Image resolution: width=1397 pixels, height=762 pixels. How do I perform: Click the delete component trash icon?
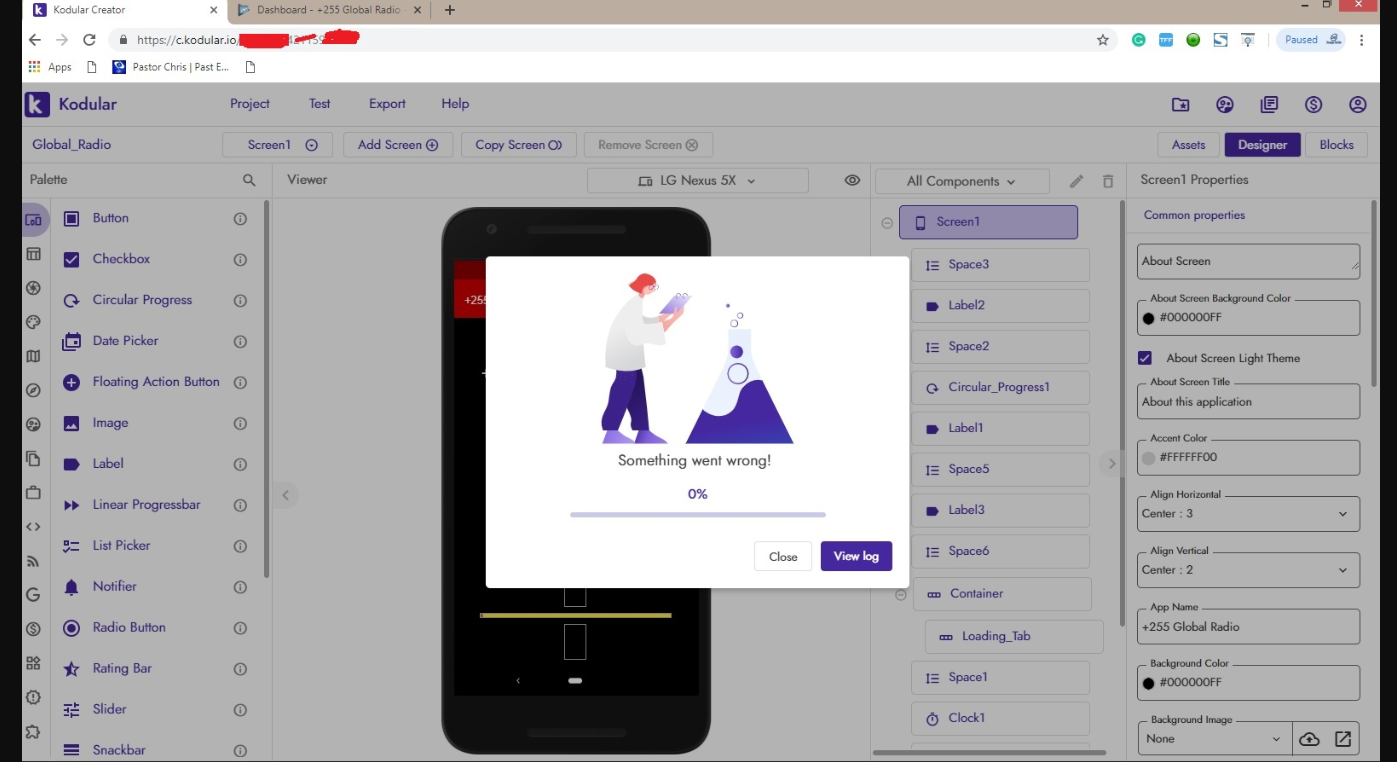pos(1108,181)
